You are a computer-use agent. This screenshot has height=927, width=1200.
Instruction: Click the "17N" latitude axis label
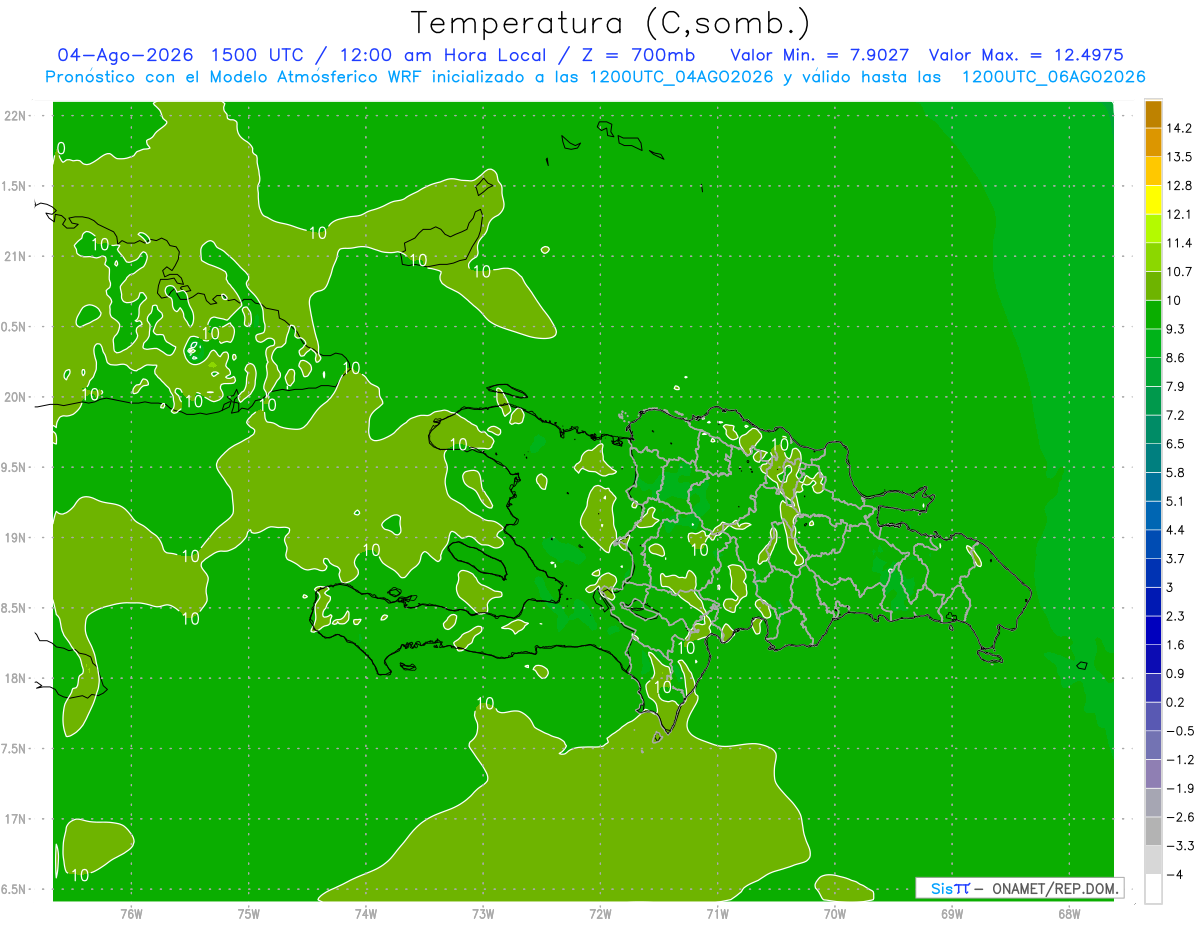(16, 819)
